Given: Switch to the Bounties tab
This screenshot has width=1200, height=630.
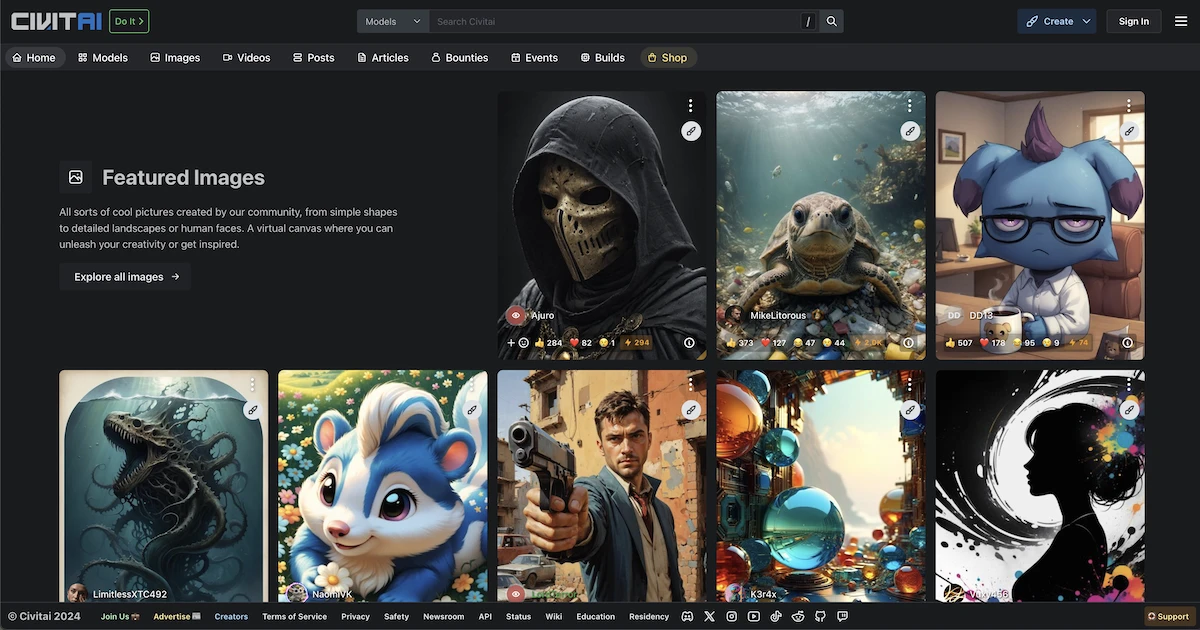Looking at the screenshot, I should coord(459,58).
